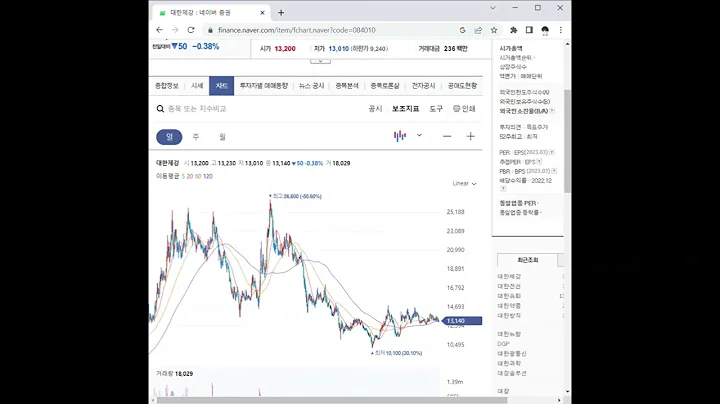This screenshot has height=404, width=720.
Task: Open the Linear scale dropdown
Action: 464,184
